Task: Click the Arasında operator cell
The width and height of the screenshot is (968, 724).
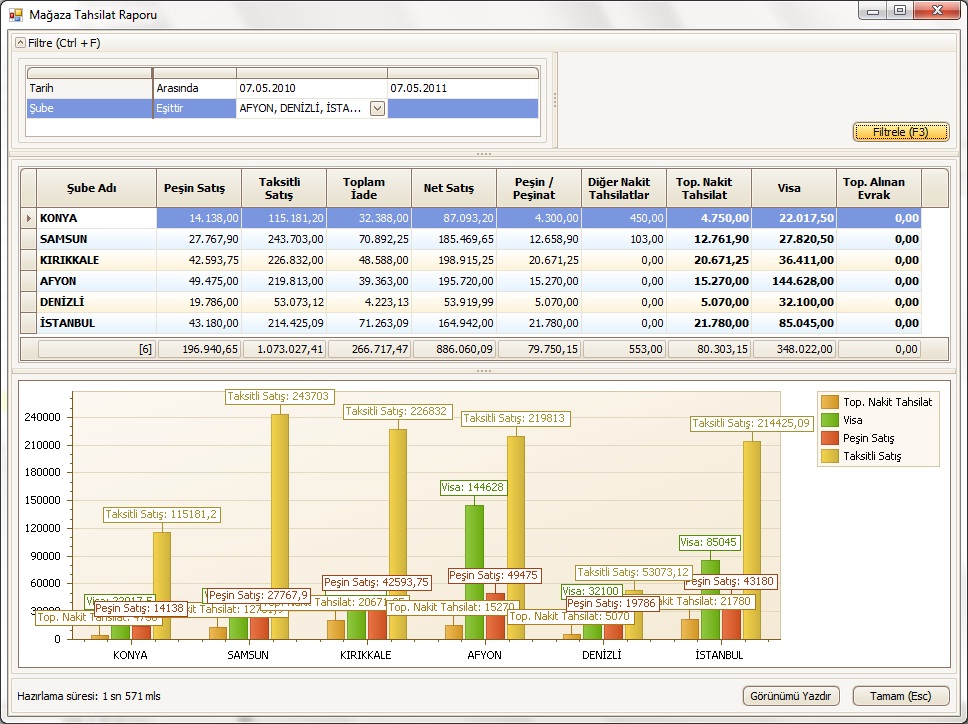Action: 194,88
